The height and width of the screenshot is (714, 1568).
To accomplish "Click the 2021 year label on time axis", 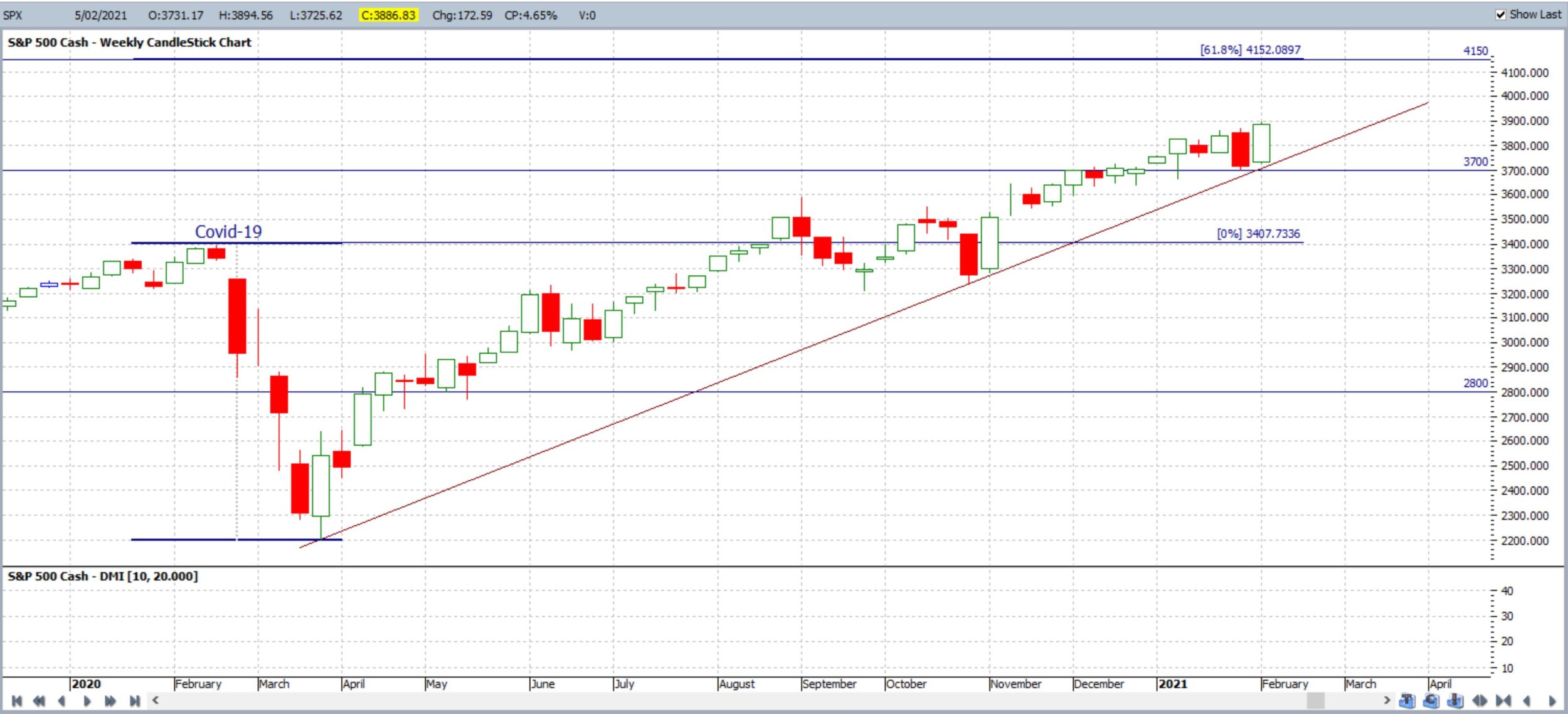I will pos(1173,684).
